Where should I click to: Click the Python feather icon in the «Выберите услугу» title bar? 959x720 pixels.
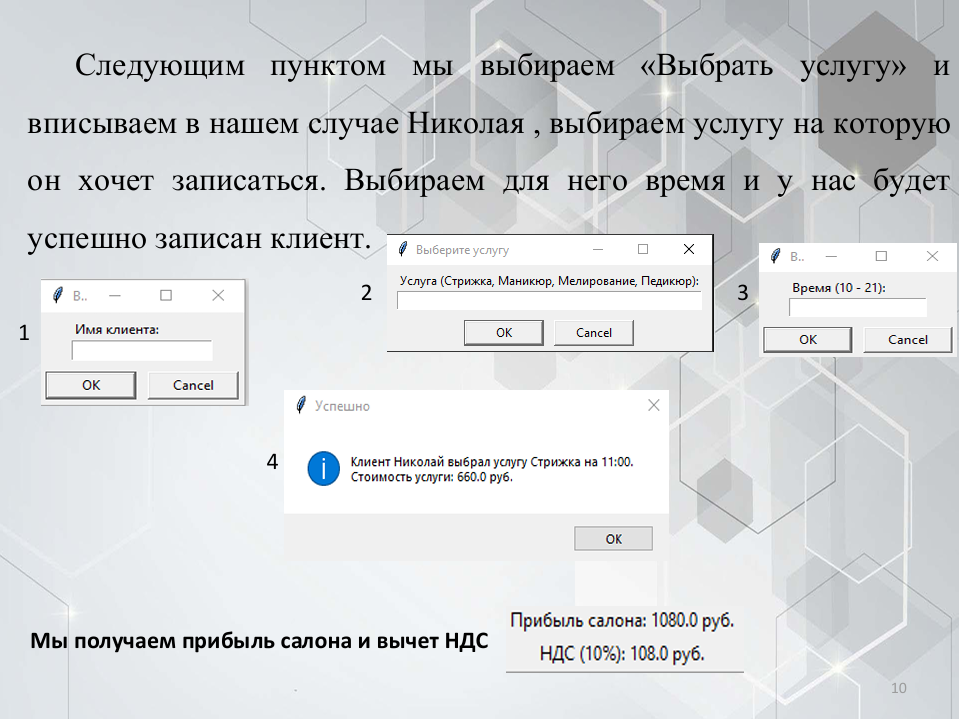tap(405, 248)
